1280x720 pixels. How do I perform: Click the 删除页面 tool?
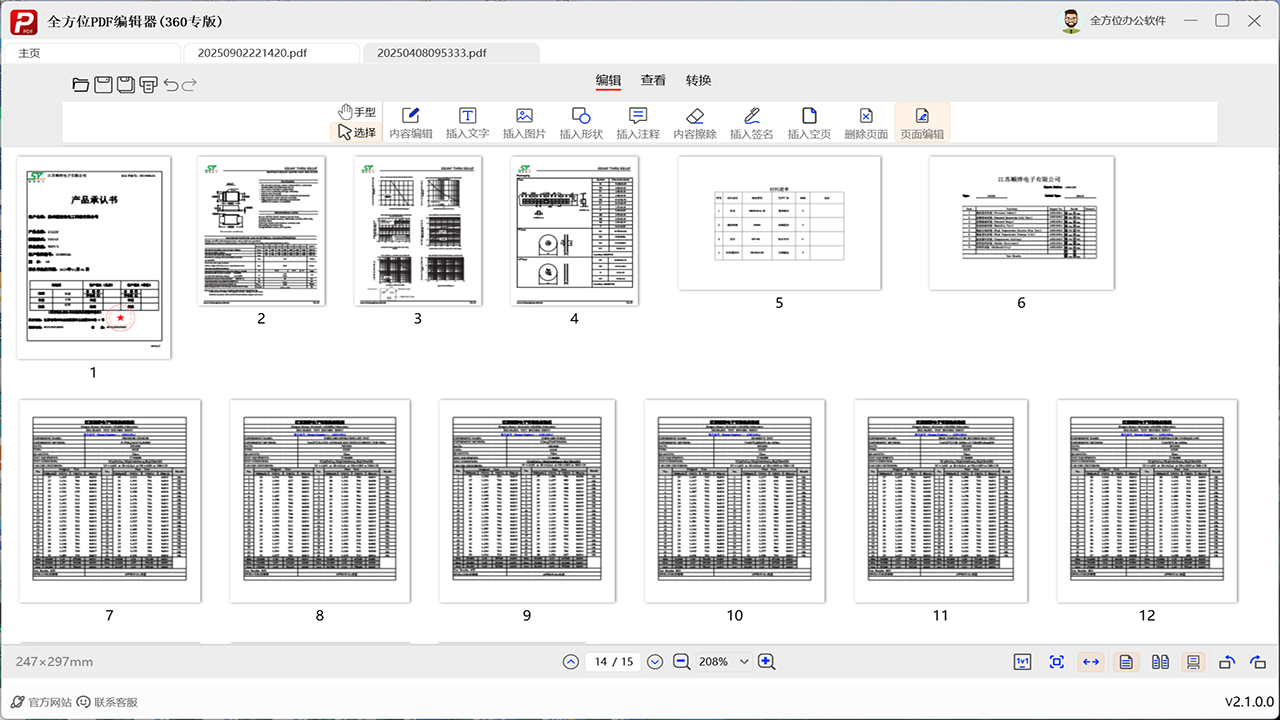tap(865, 121)
